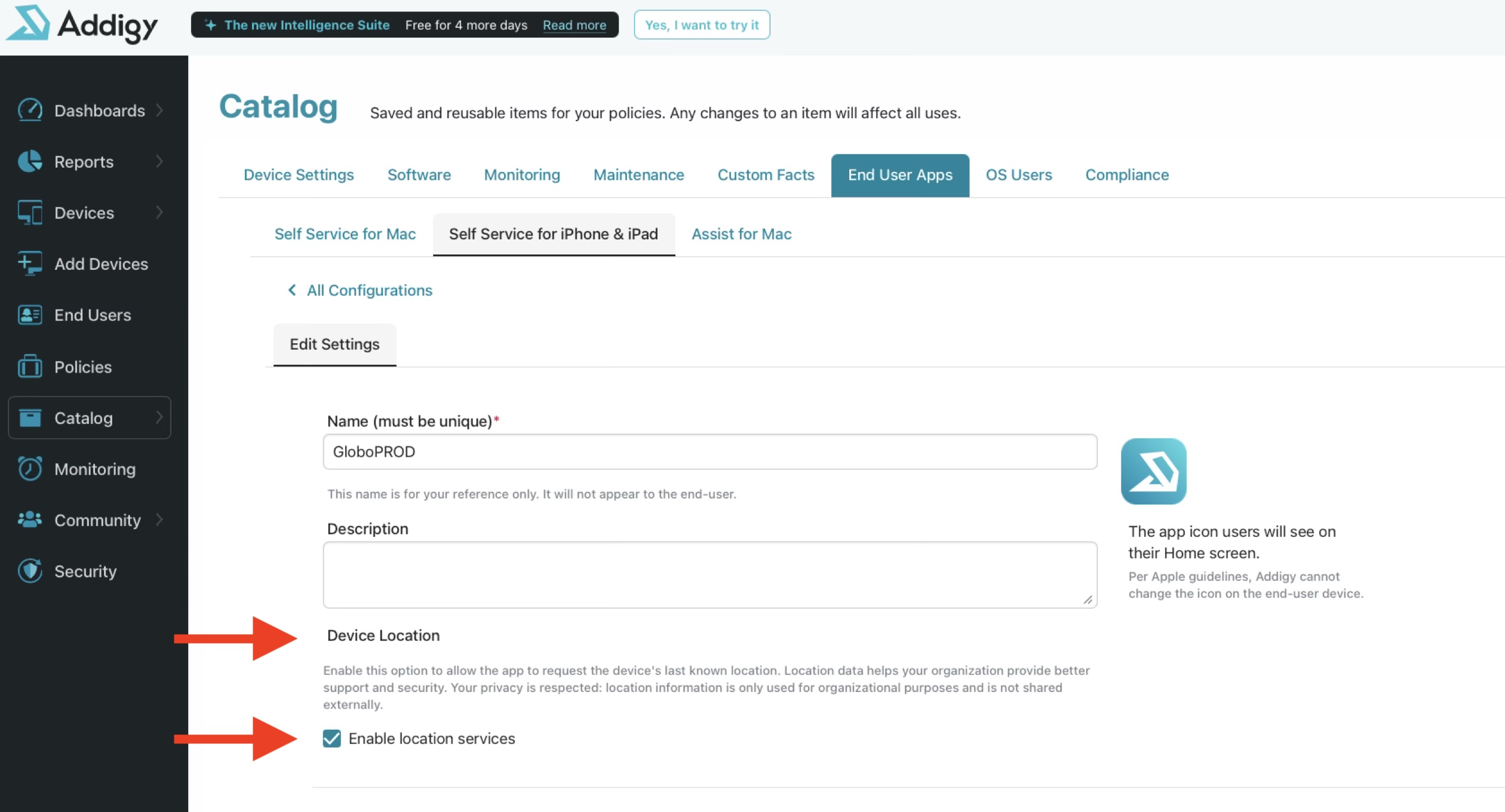The height and width of the screenshot is (812, 1505).
Task: Open Assist for Mac subtab
Action: 742,234
